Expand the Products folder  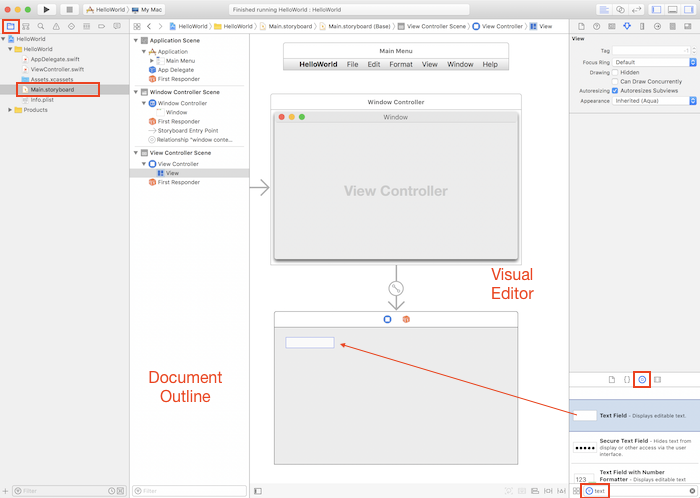(x=10, y=110)
